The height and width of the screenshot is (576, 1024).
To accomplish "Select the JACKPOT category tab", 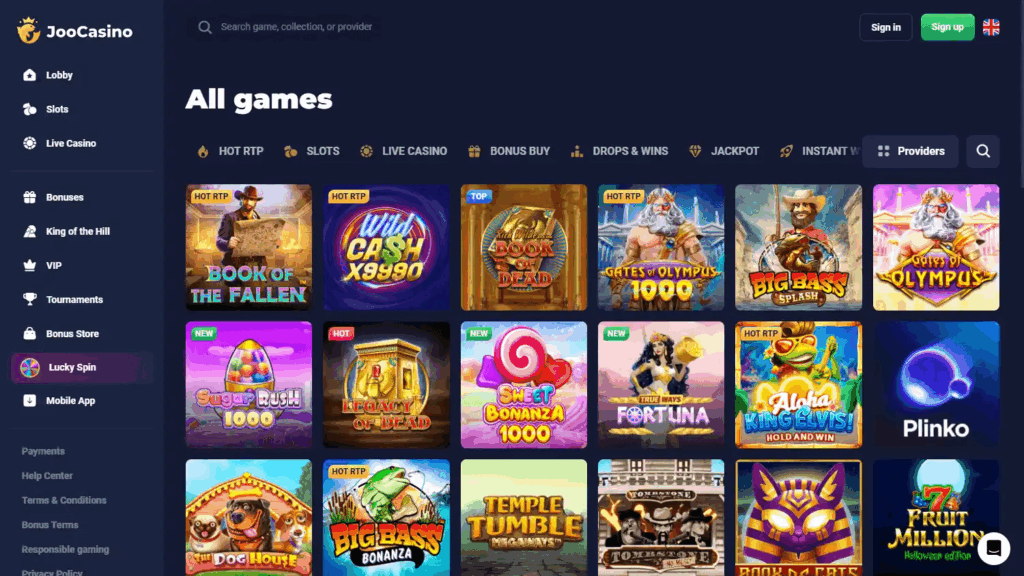I will click(x=724, y=152).
